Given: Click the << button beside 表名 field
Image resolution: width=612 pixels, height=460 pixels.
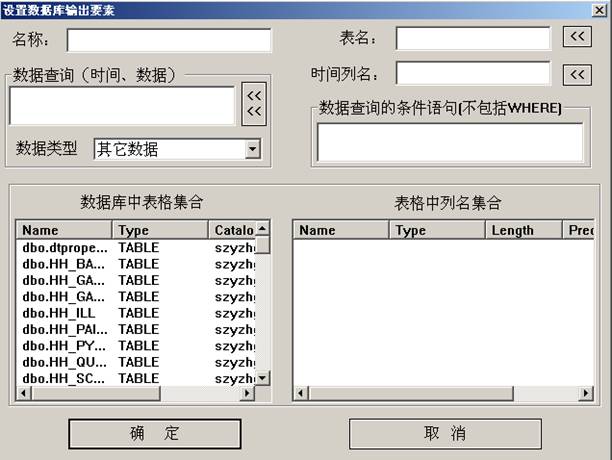Looking at the screenshot, I should [577, 38].
